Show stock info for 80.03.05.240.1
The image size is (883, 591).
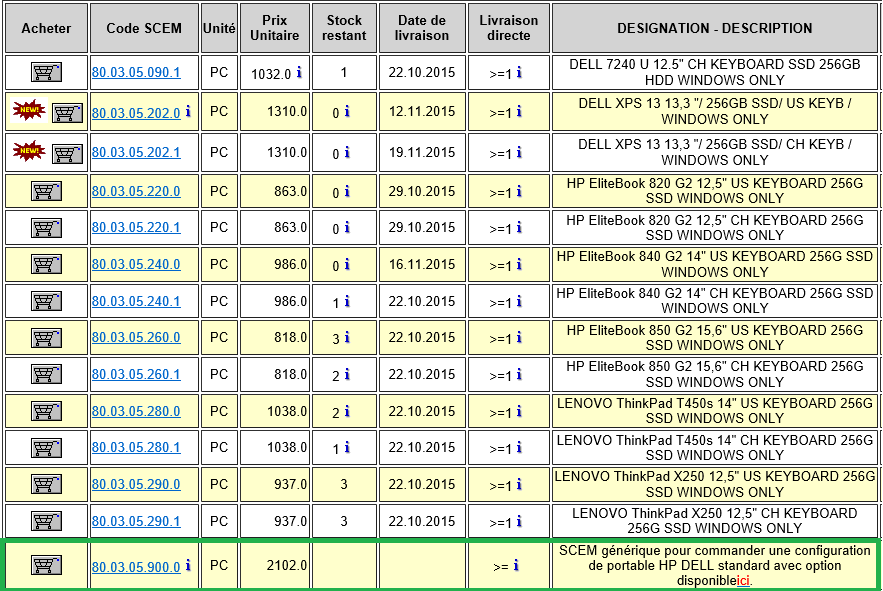(x=347, y=301)
